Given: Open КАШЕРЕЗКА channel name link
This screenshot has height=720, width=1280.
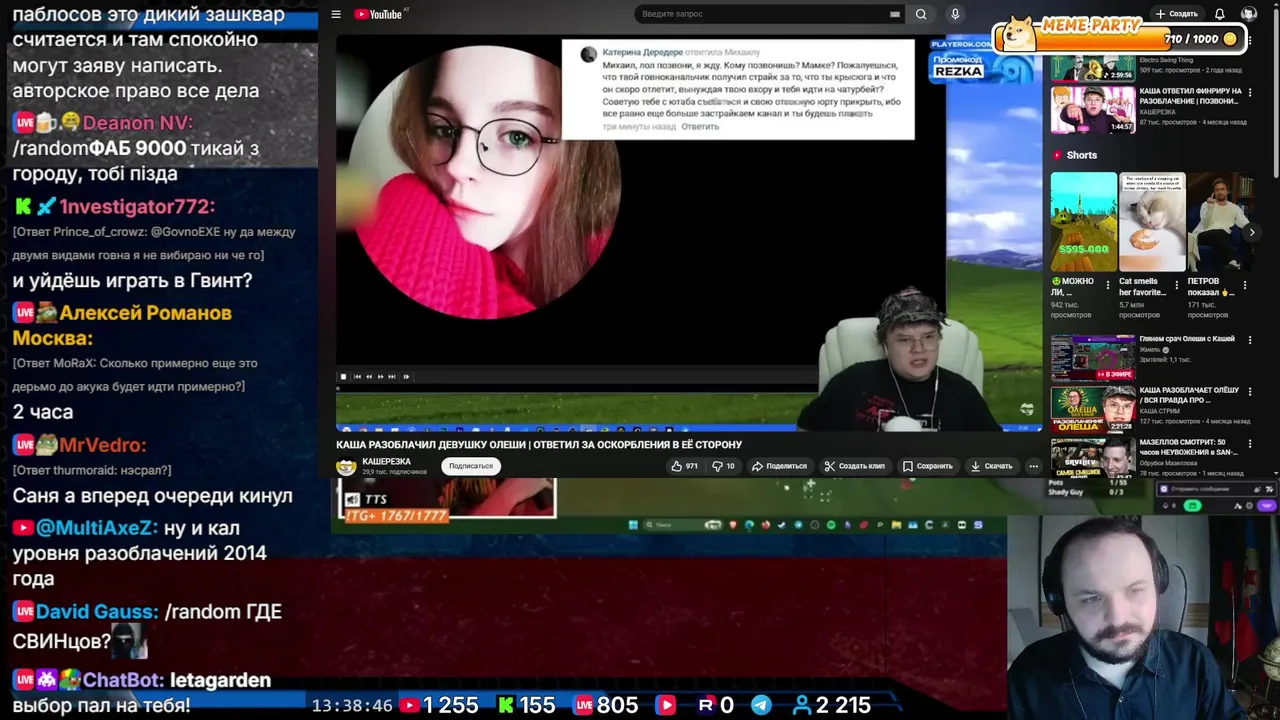Looking at the screenshot, I should pyautogui.click(x=386, y=462).
